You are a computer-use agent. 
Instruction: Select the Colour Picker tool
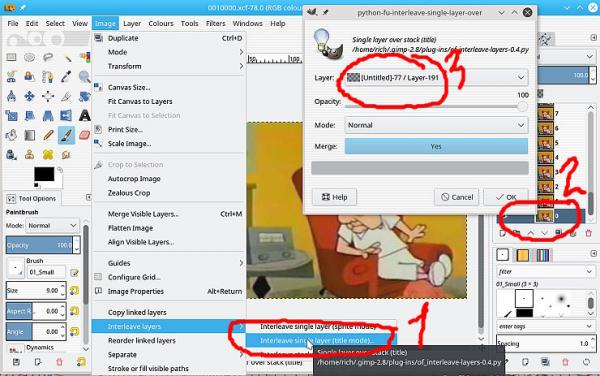66,77
